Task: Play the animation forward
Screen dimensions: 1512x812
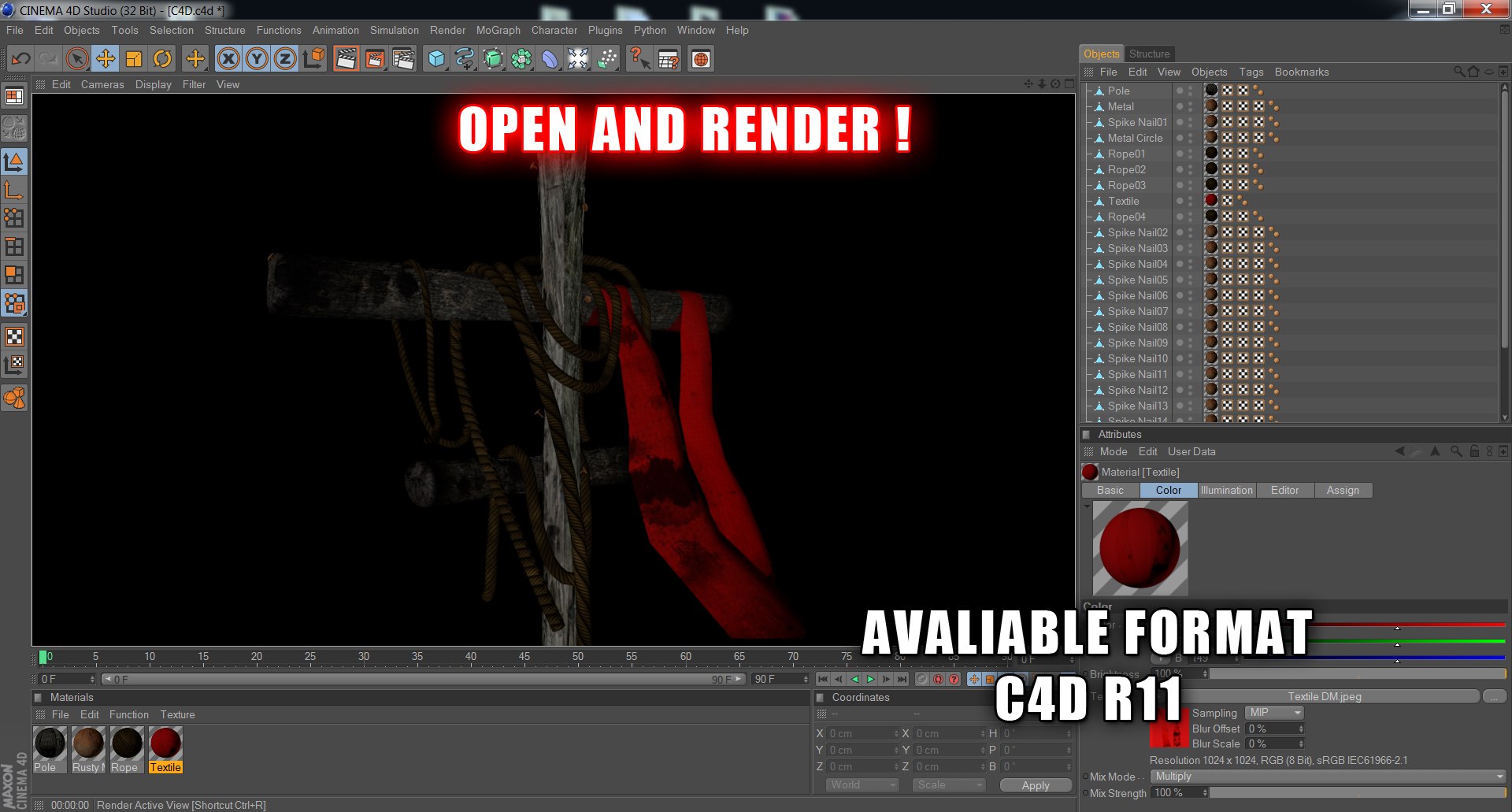Action: (x=871, y=679)
